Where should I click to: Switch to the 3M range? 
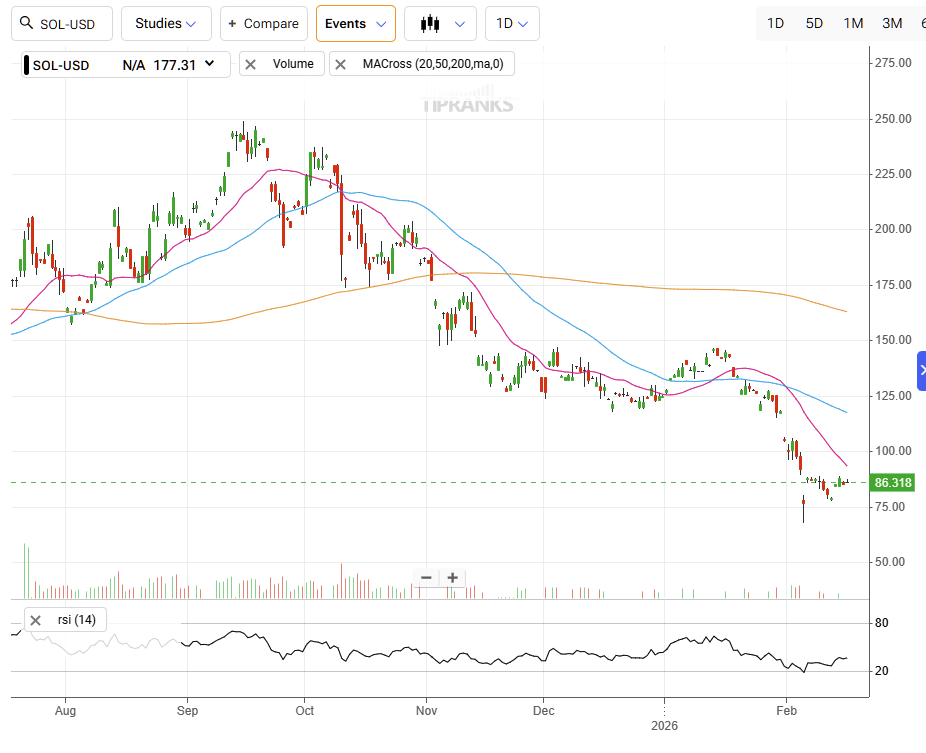pyautogui.click(x=892, y=23)
